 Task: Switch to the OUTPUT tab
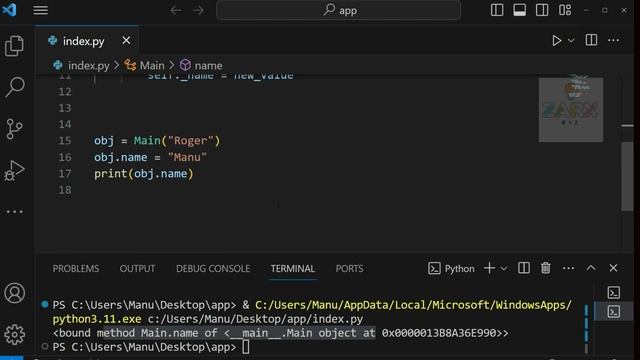(137, 269)
